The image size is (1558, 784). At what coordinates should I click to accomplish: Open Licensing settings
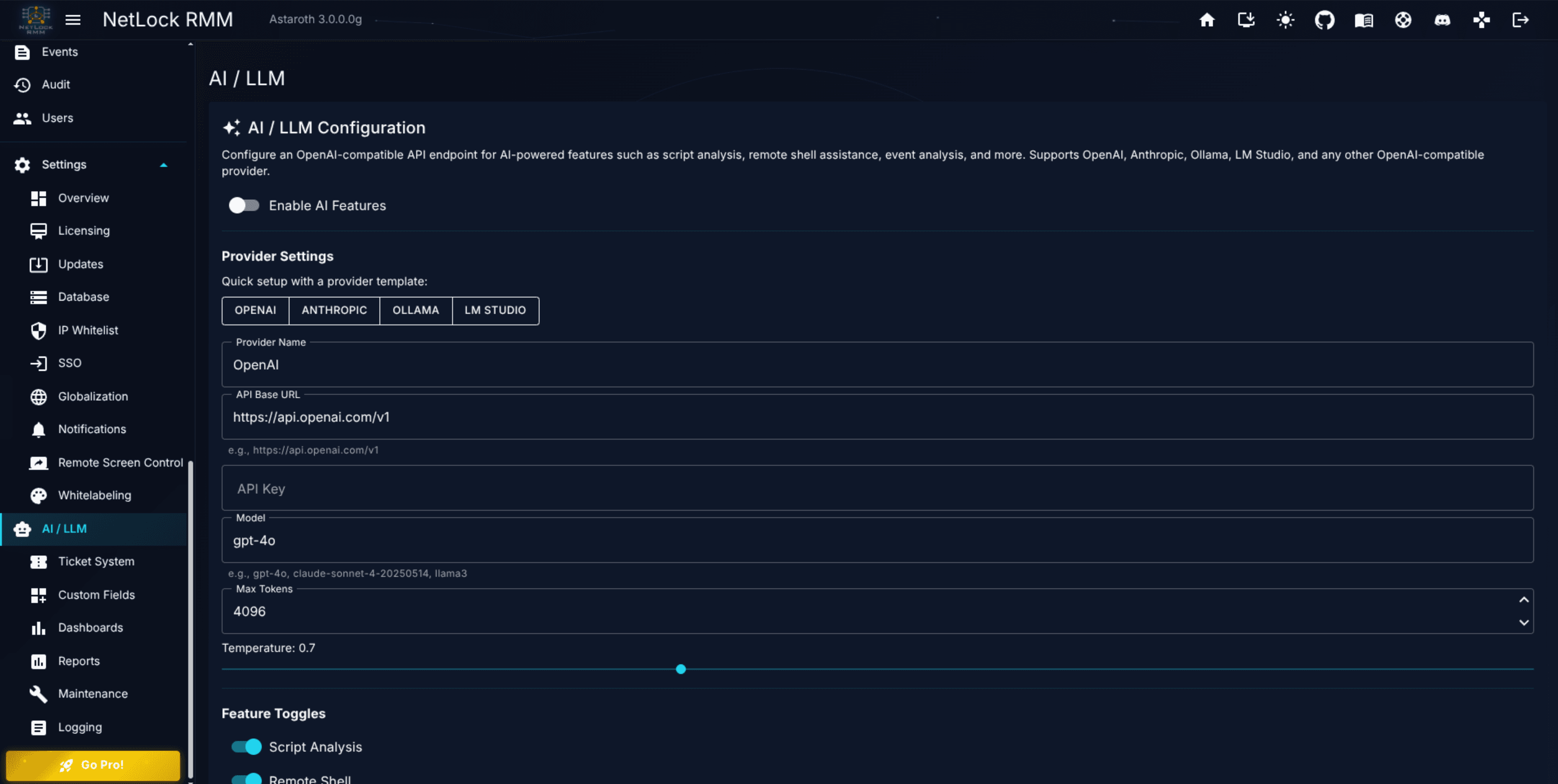[x=94, y=230]
